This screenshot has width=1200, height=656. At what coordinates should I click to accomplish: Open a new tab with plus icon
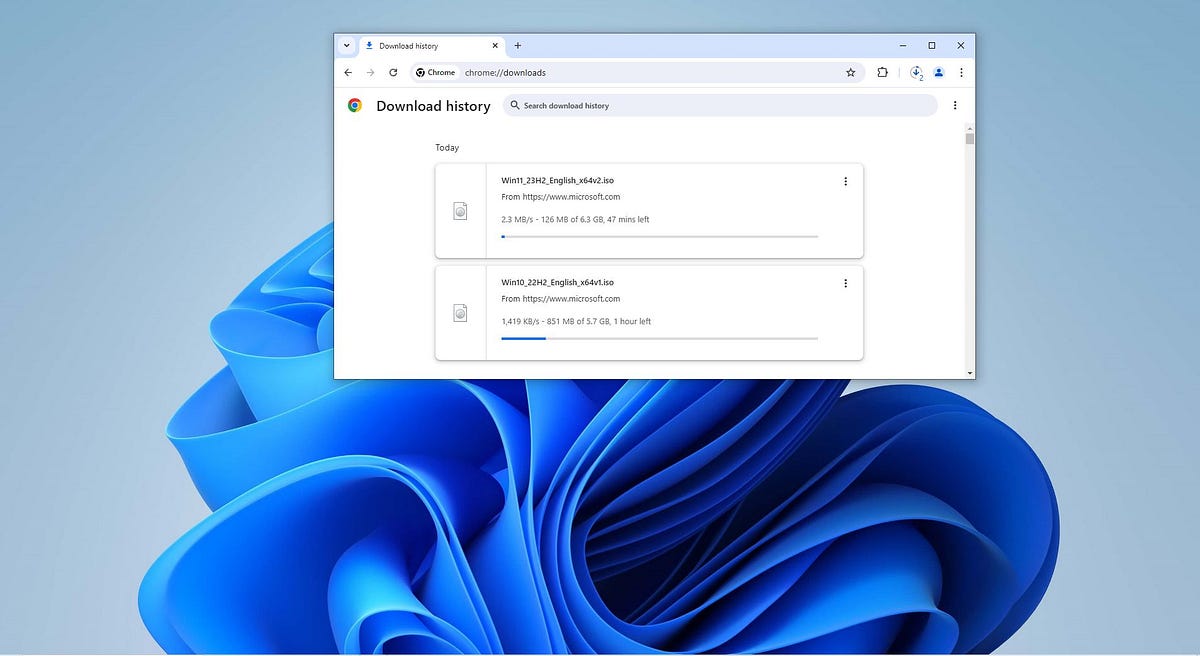[518, 46]
